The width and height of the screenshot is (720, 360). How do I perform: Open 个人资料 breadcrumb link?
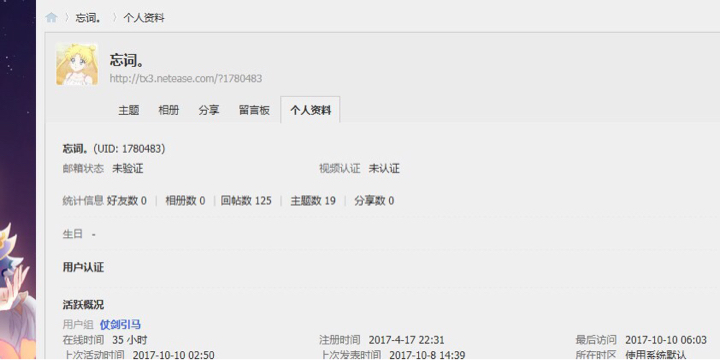(x=144, y=18)
